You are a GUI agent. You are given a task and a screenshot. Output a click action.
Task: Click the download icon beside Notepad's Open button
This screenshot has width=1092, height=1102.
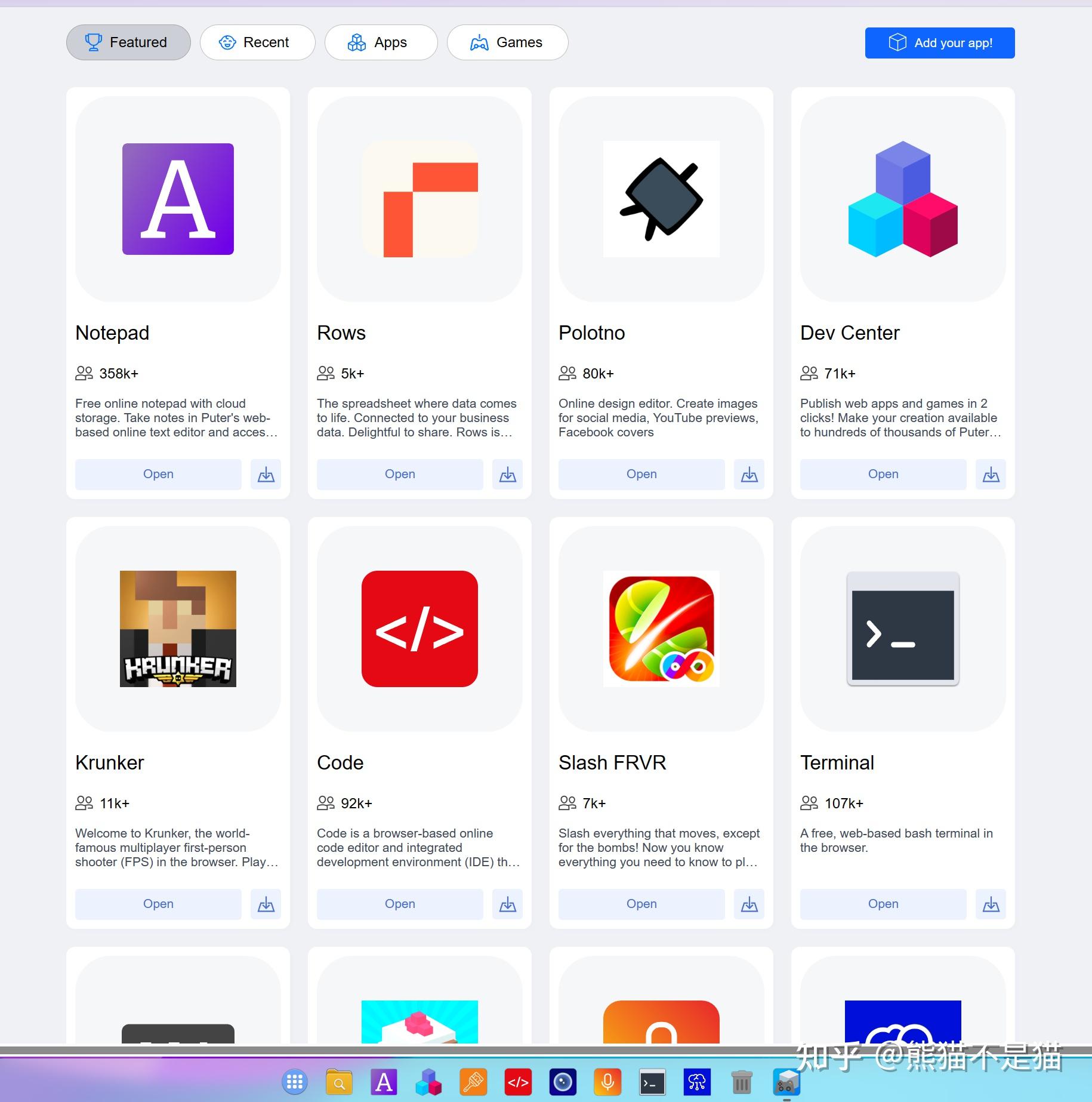(x=266, y=474)
